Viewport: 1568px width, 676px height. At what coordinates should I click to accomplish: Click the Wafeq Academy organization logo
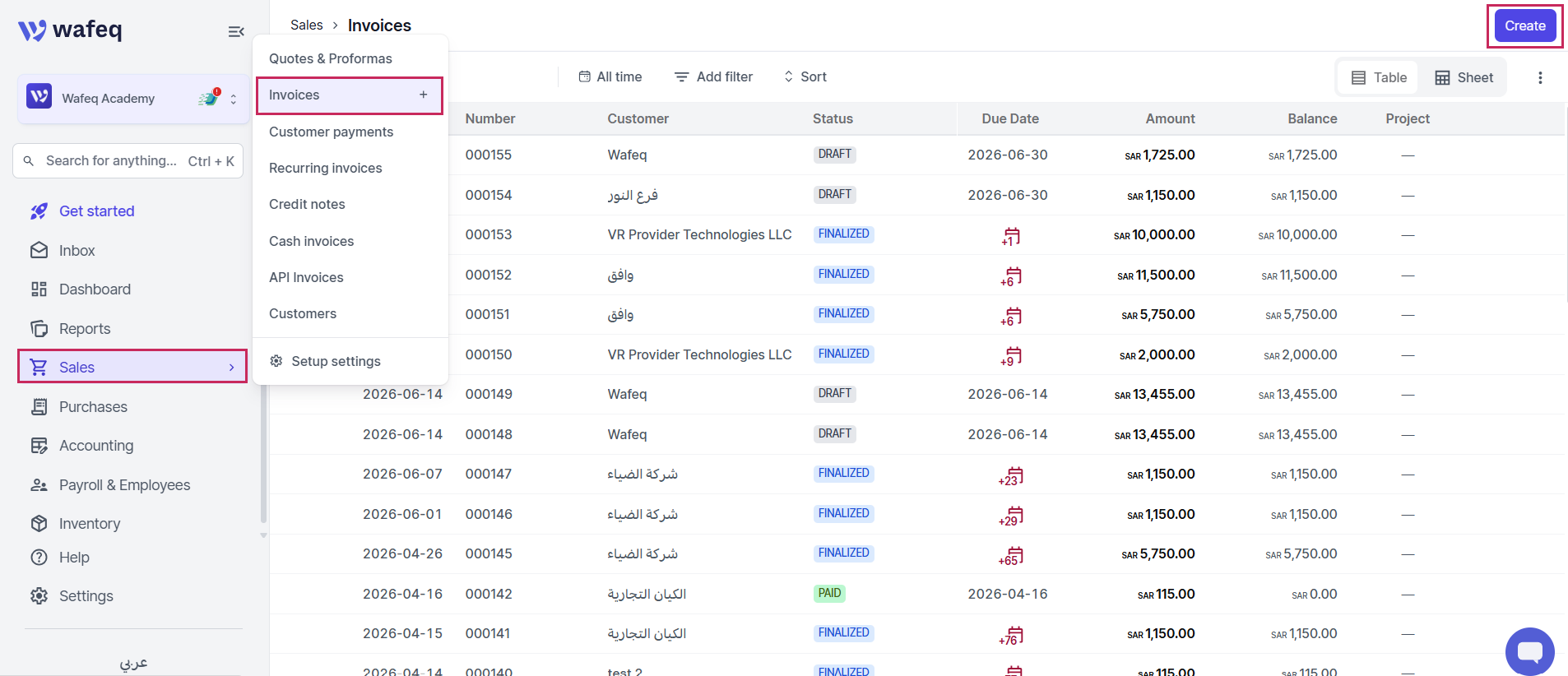(39, 96)
